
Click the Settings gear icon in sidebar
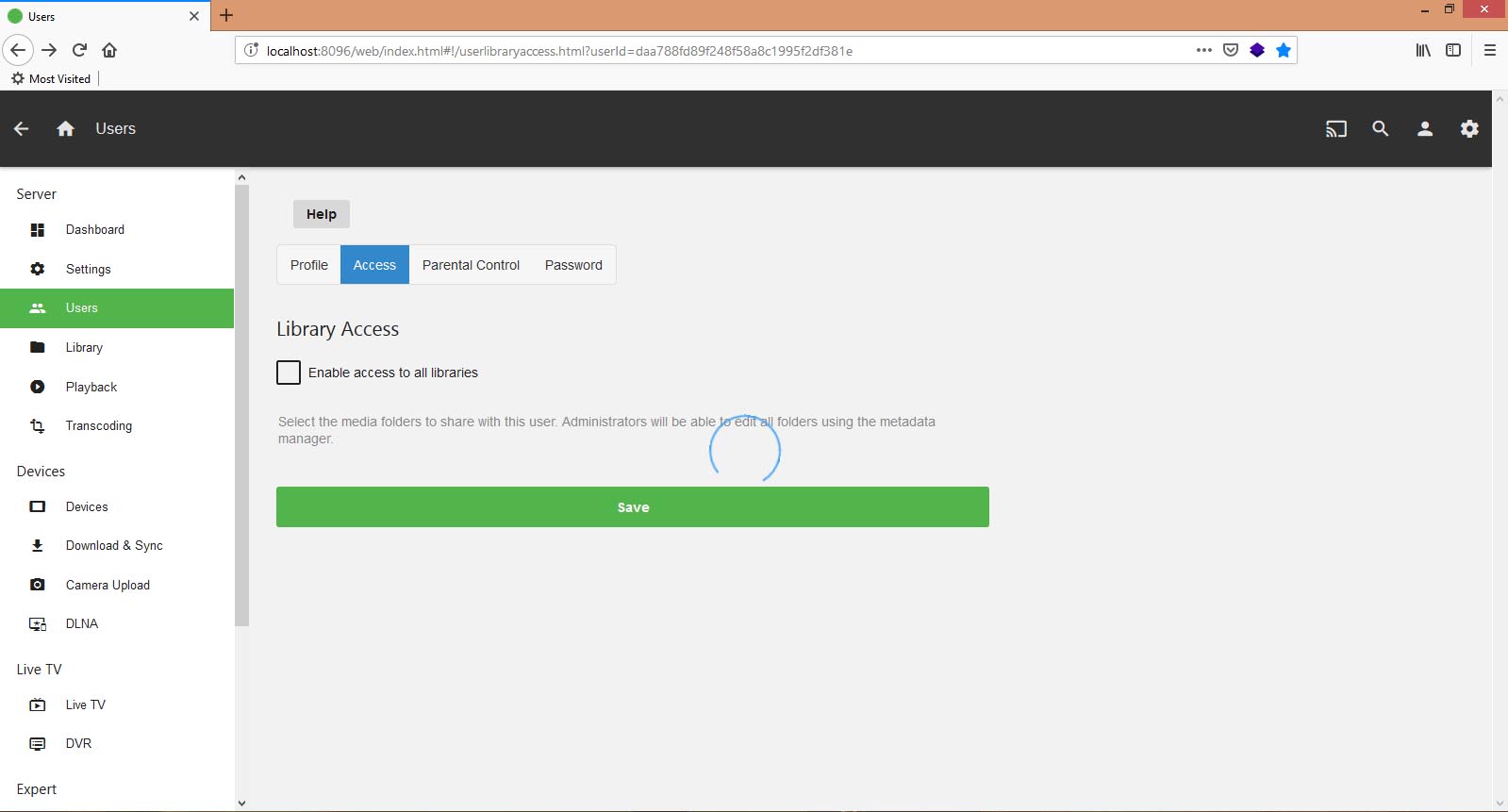tap(38, 269)
